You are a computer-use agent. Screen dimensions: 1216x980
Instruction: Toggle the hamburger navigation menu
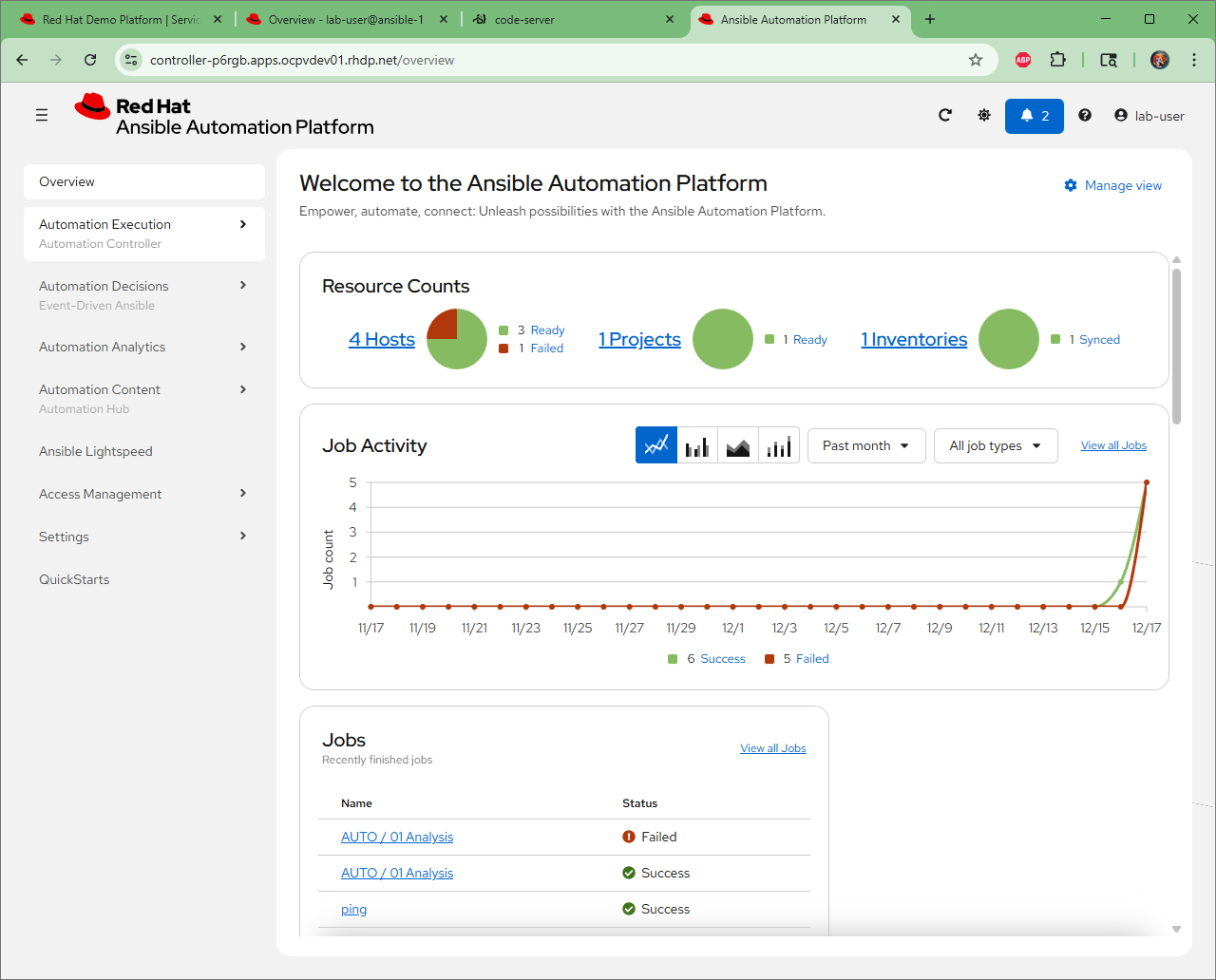42,115
